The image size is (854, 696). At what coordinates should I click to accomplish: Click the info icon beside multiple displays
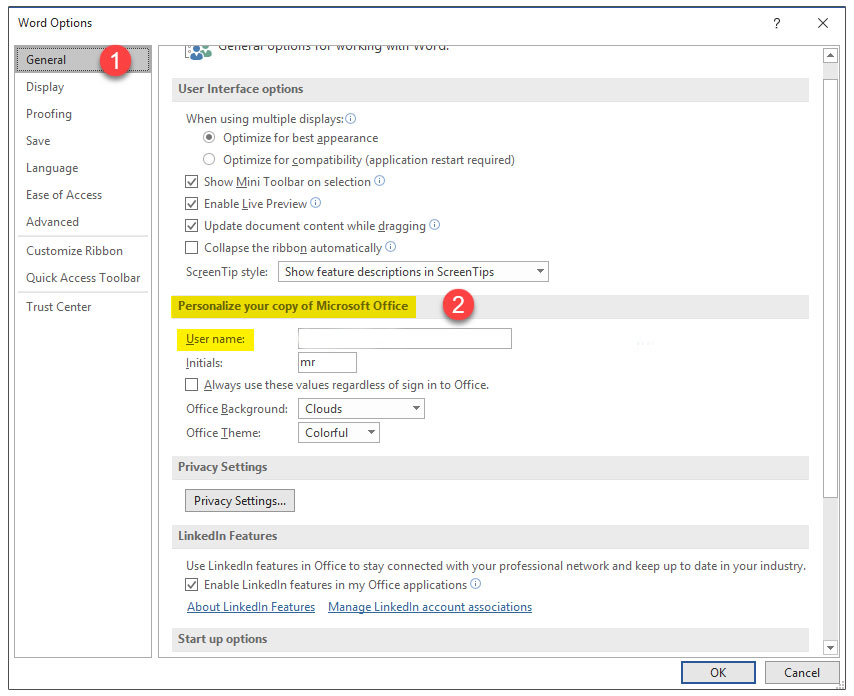pos(351,119)
